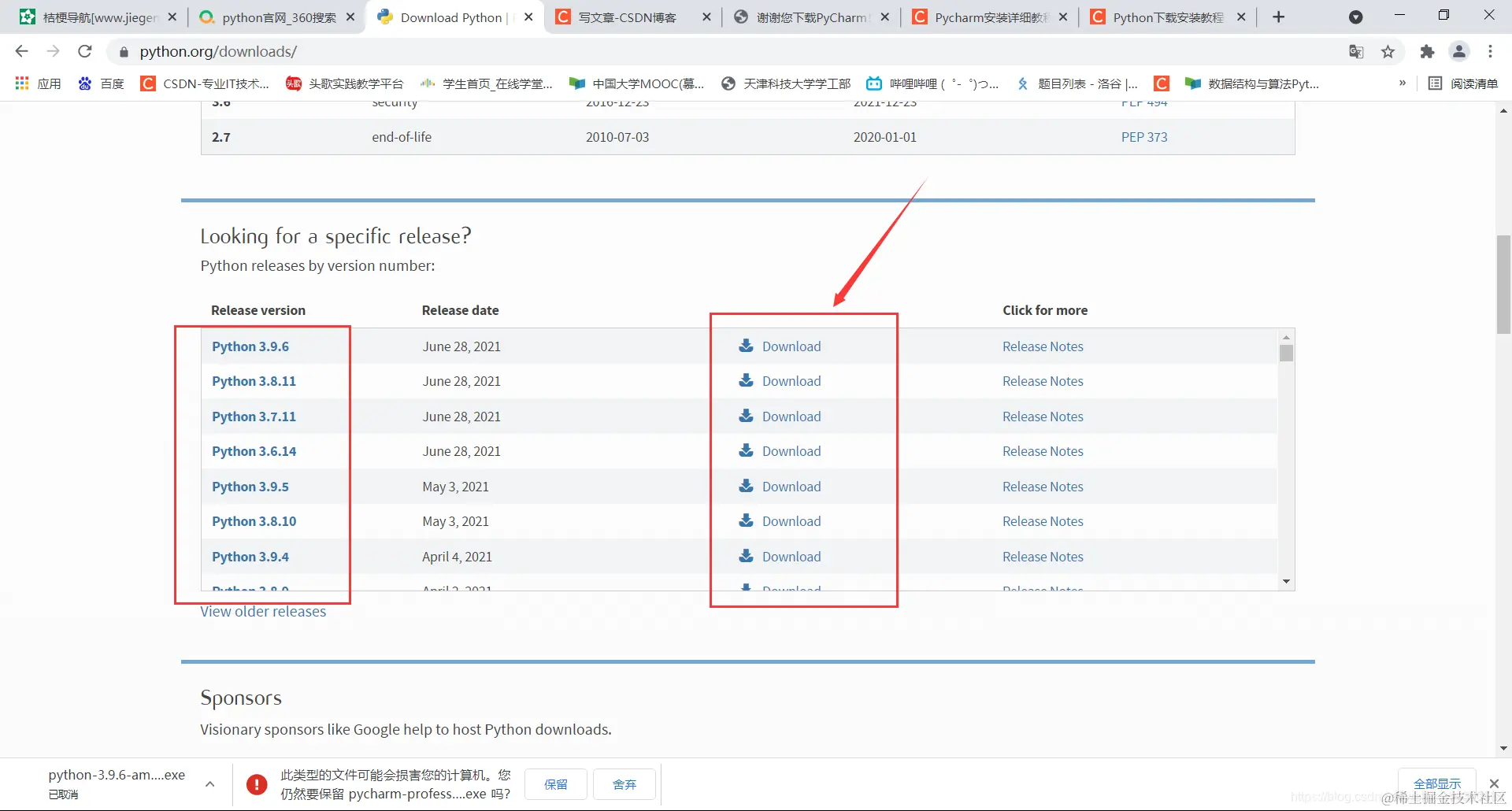Open the browser extensions puzzle icon
This screenshot has width=1512, height=811.
pyautogui.click(x=1427, y=52)
